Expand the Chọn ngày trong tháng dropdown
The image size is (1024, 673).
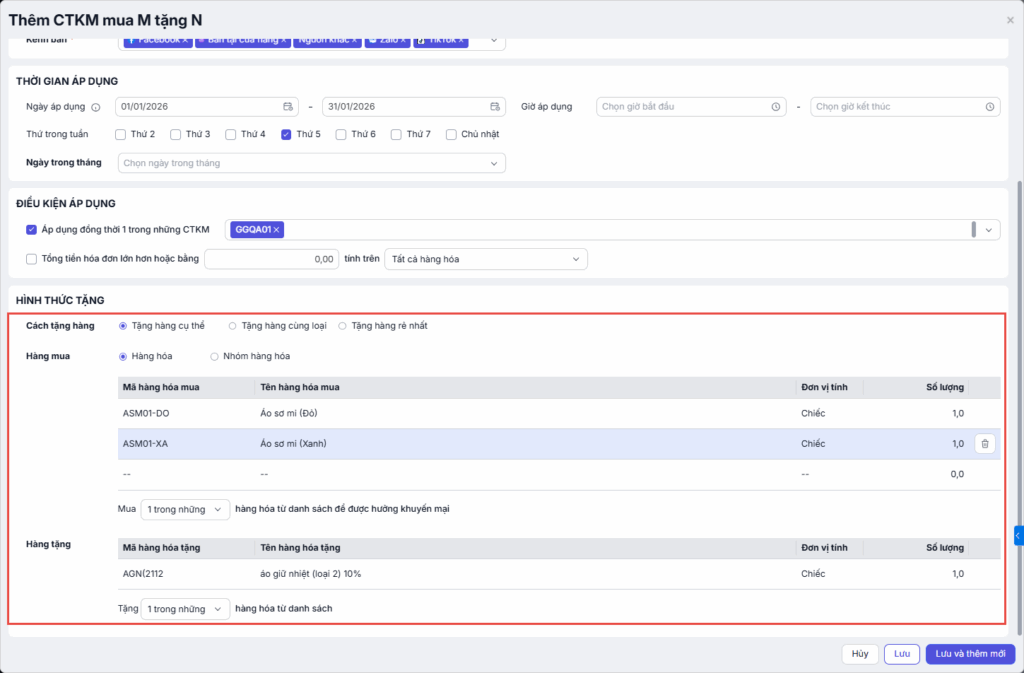click(x=311, y=163)
